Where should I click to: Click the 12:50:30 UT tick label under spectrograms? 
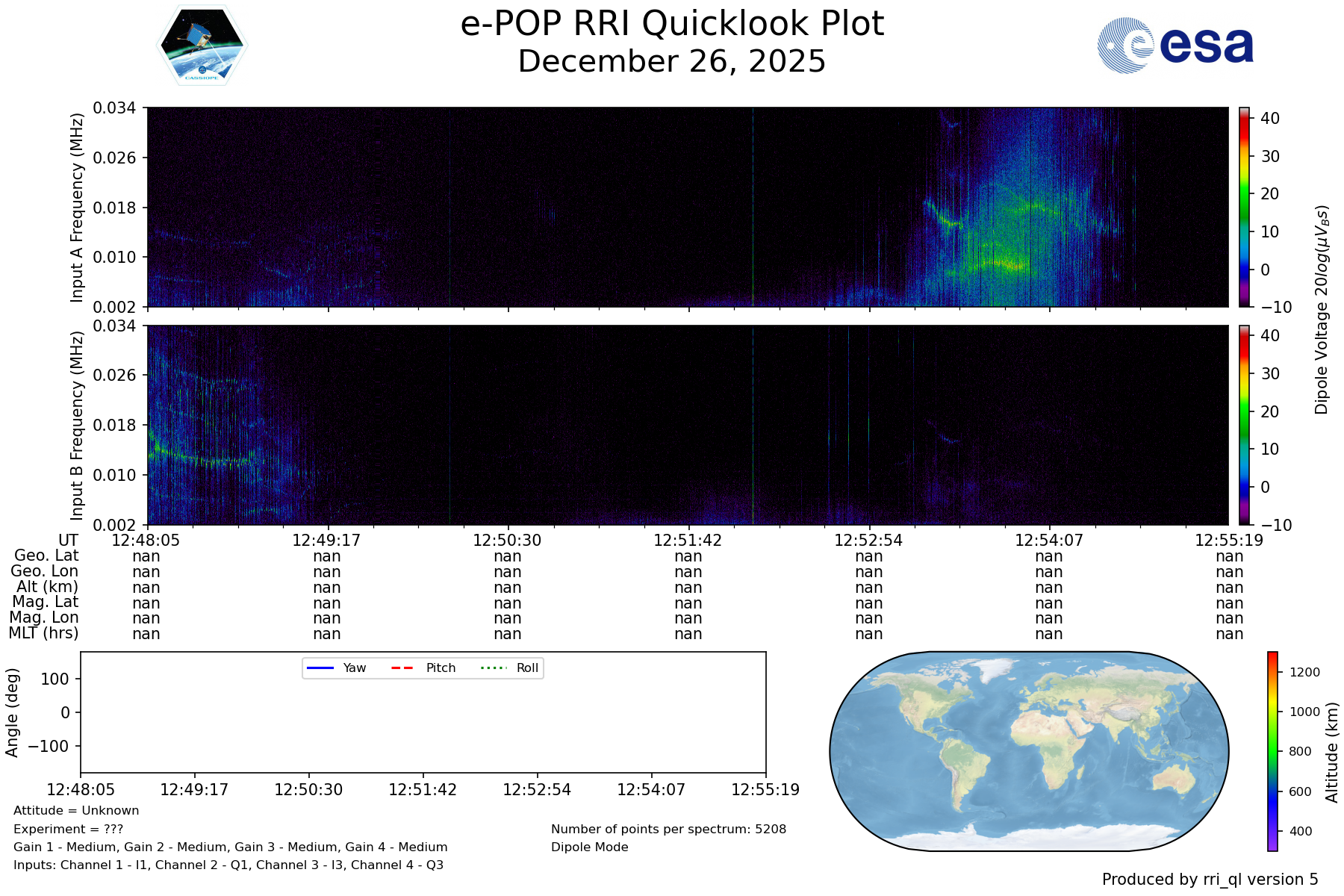point(507,540)
